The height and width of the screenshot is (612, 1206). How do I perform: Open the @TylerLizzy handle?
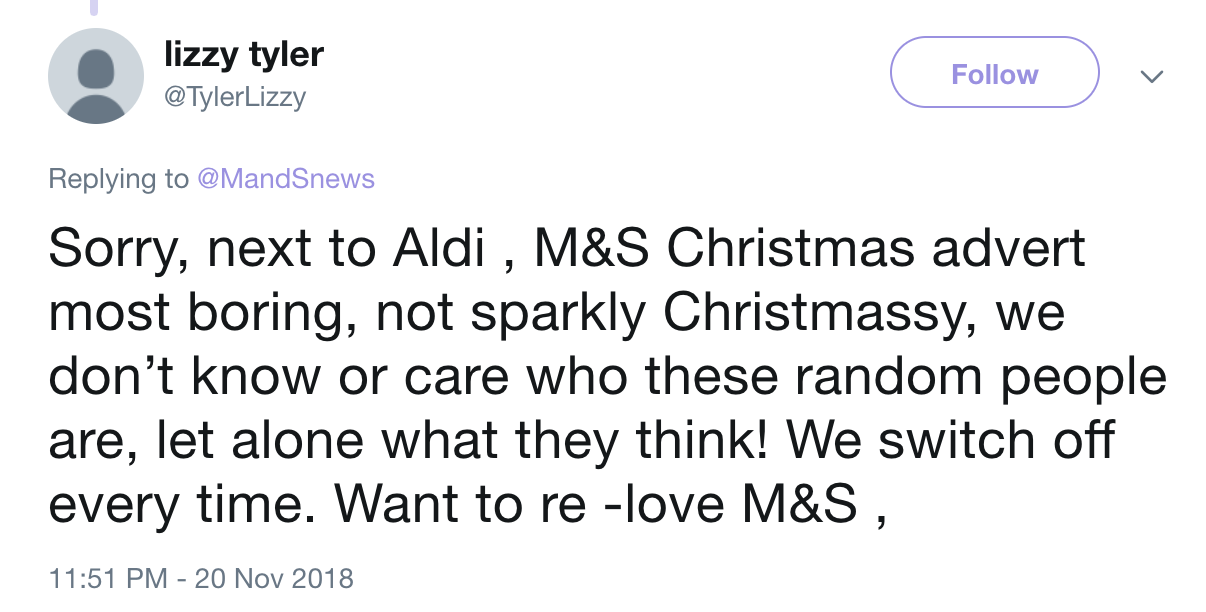coord(235,97)
